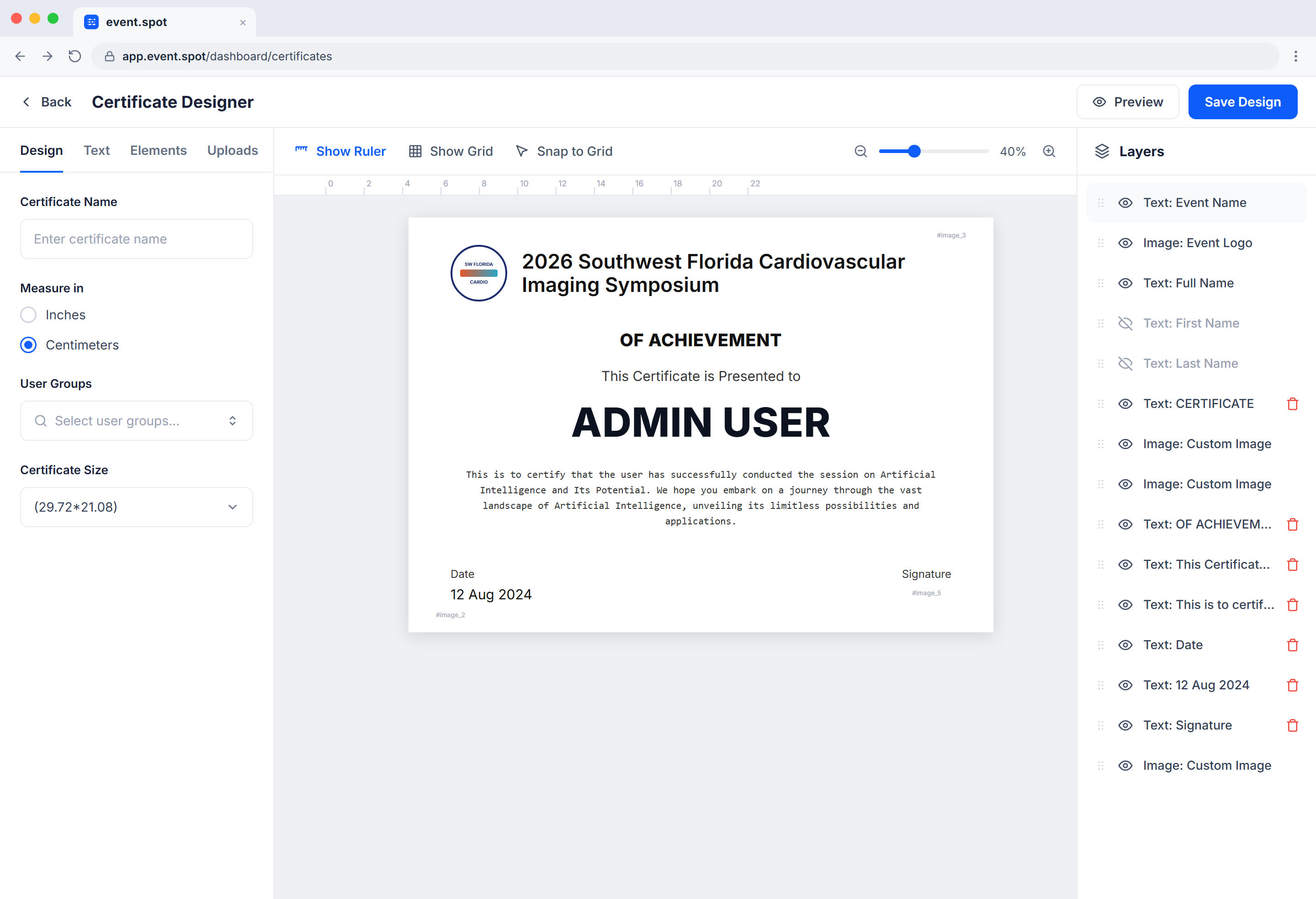Grab drag handle of Event Name layer
Image resolution: width=1316 pixels, height=899 pixels.
pos(1101,203)
